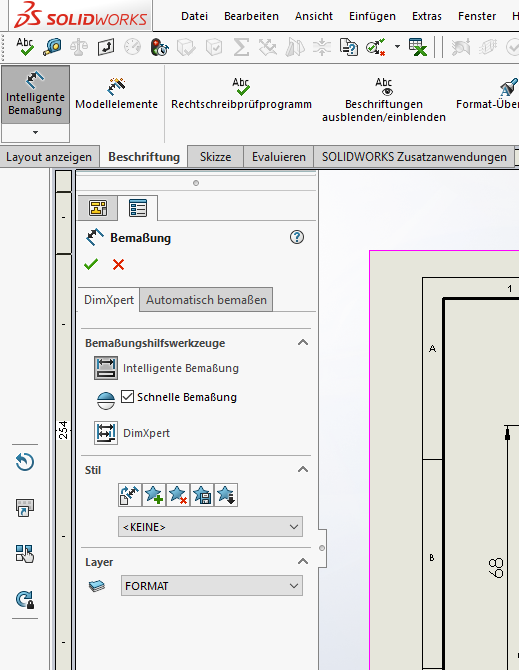
Task: Open the Fenster menu
Action: click(477, 16)
